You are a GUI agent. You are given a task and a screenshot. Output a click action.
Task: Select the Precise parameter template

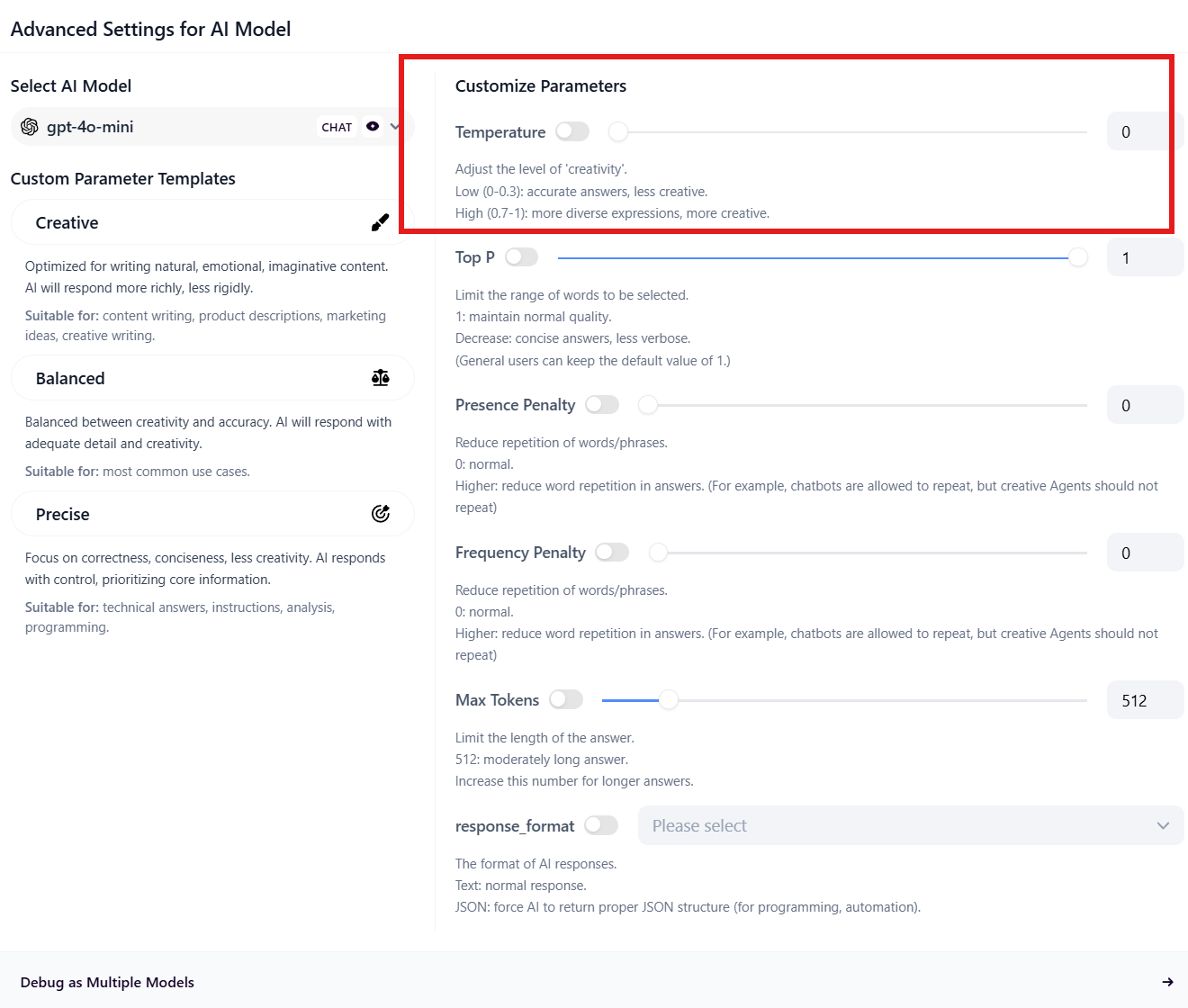click(x=212, y=514)
